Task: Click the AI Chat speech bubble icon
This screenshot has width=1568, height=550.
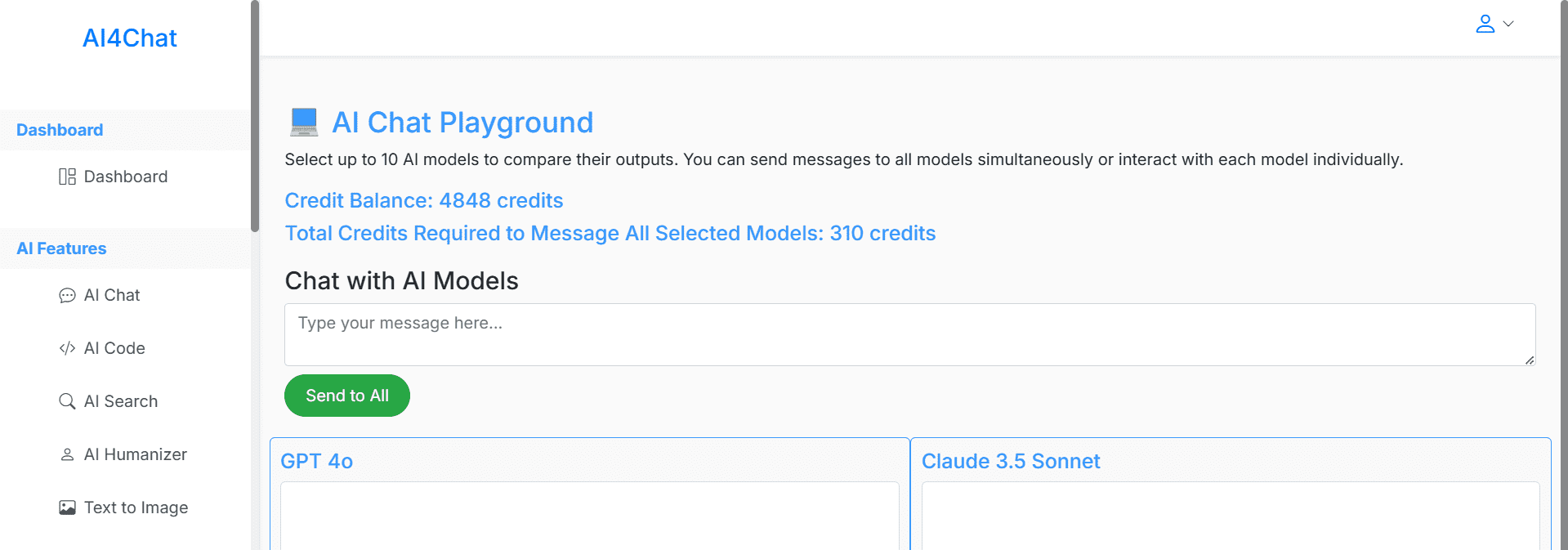Action: 67,295
